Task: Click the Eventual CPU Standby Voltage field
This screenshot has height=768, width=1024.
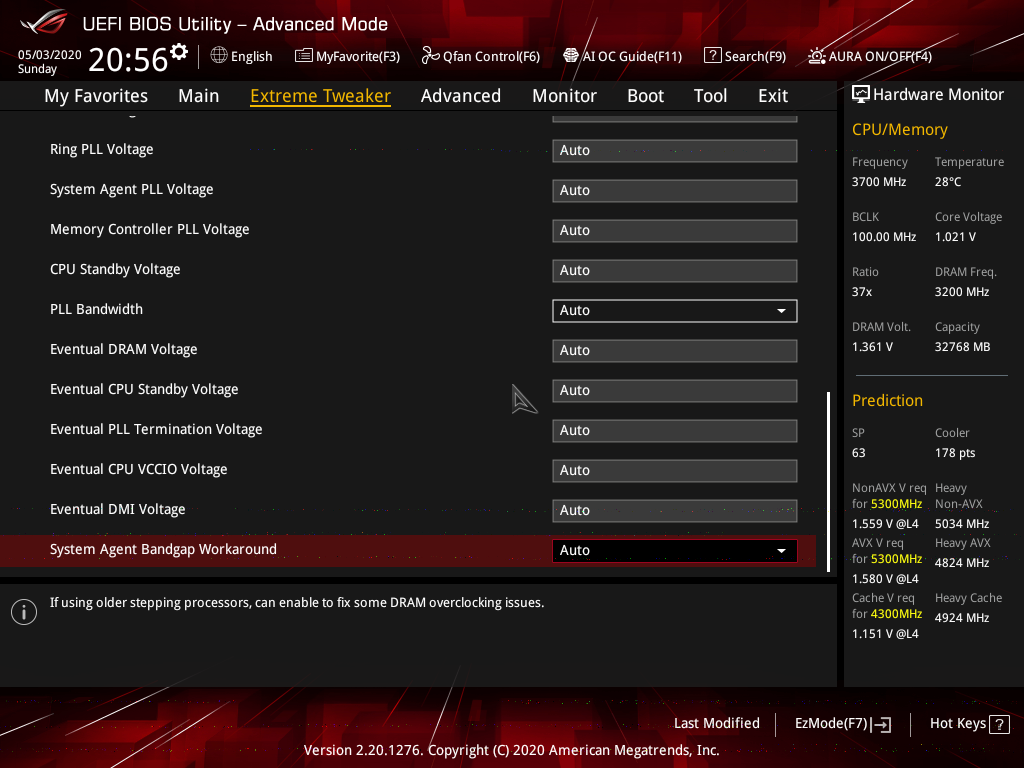Action: click(x=675, y=391)
